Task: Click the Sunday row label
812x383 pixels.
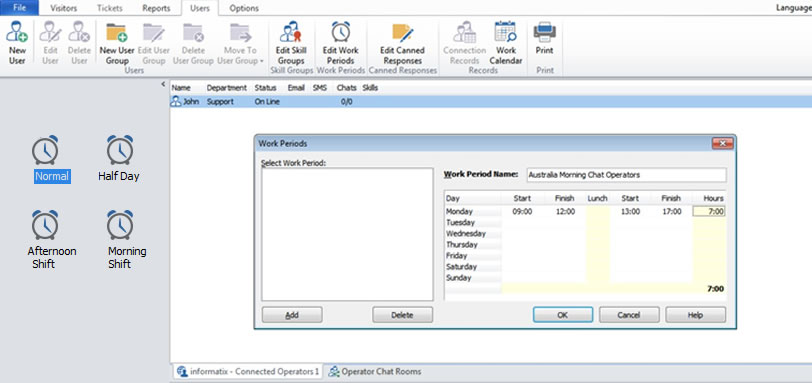Action: (459, 278)
